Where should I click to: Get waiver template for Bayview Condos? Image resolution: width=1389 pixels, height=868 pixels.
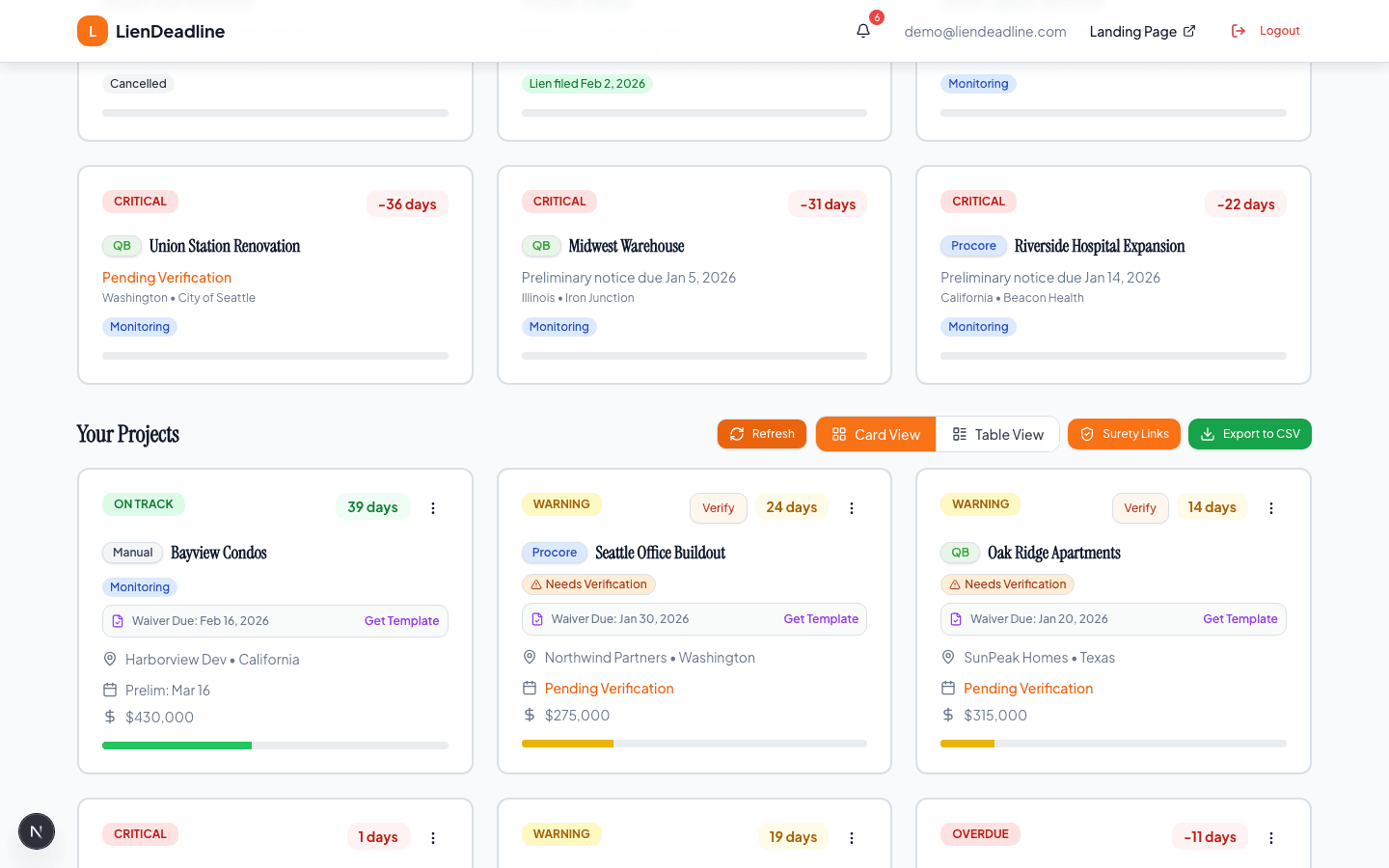coord(401,621)
